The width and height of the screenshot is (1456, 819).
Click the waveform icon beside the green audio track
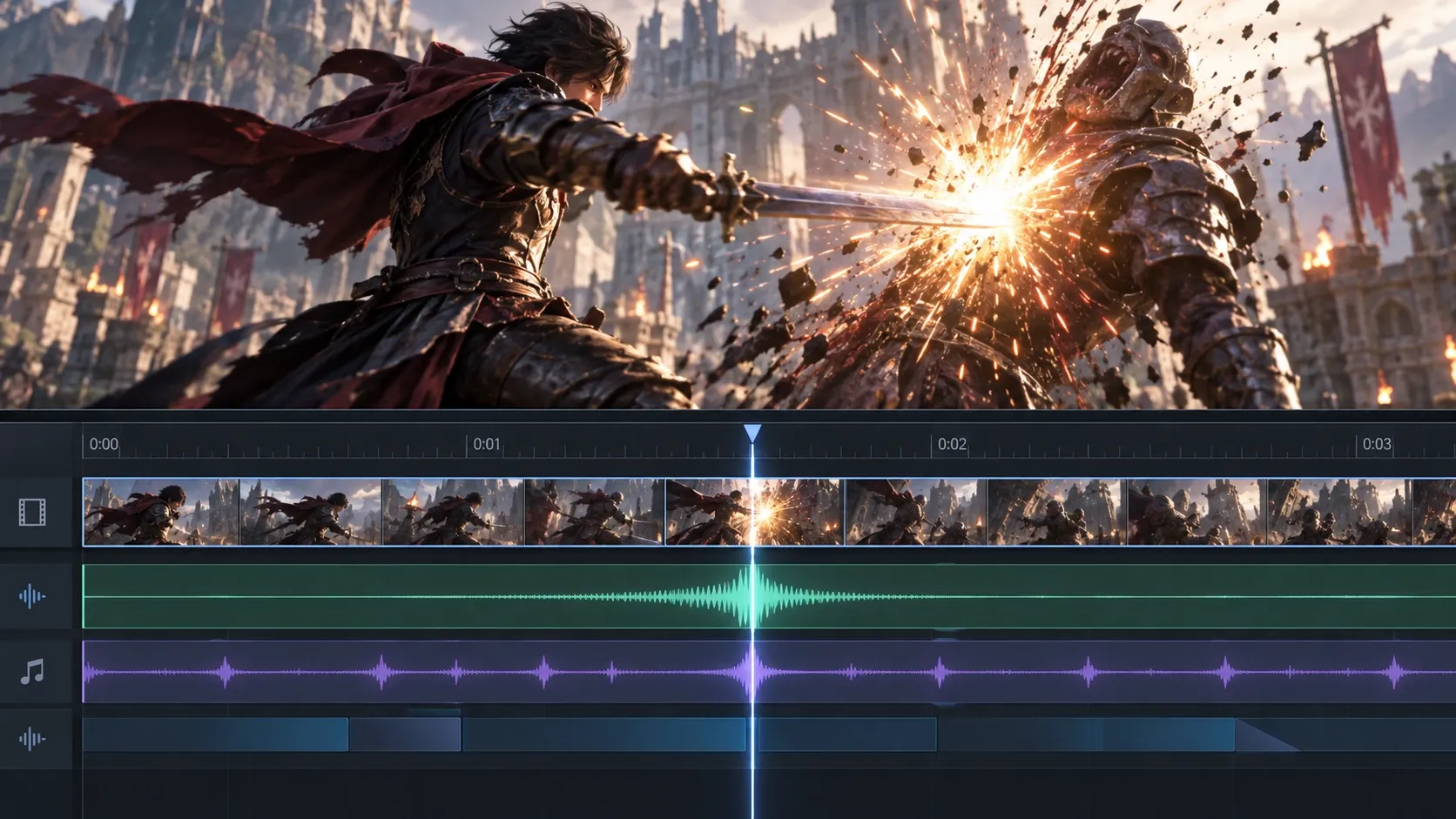point(32,596)
